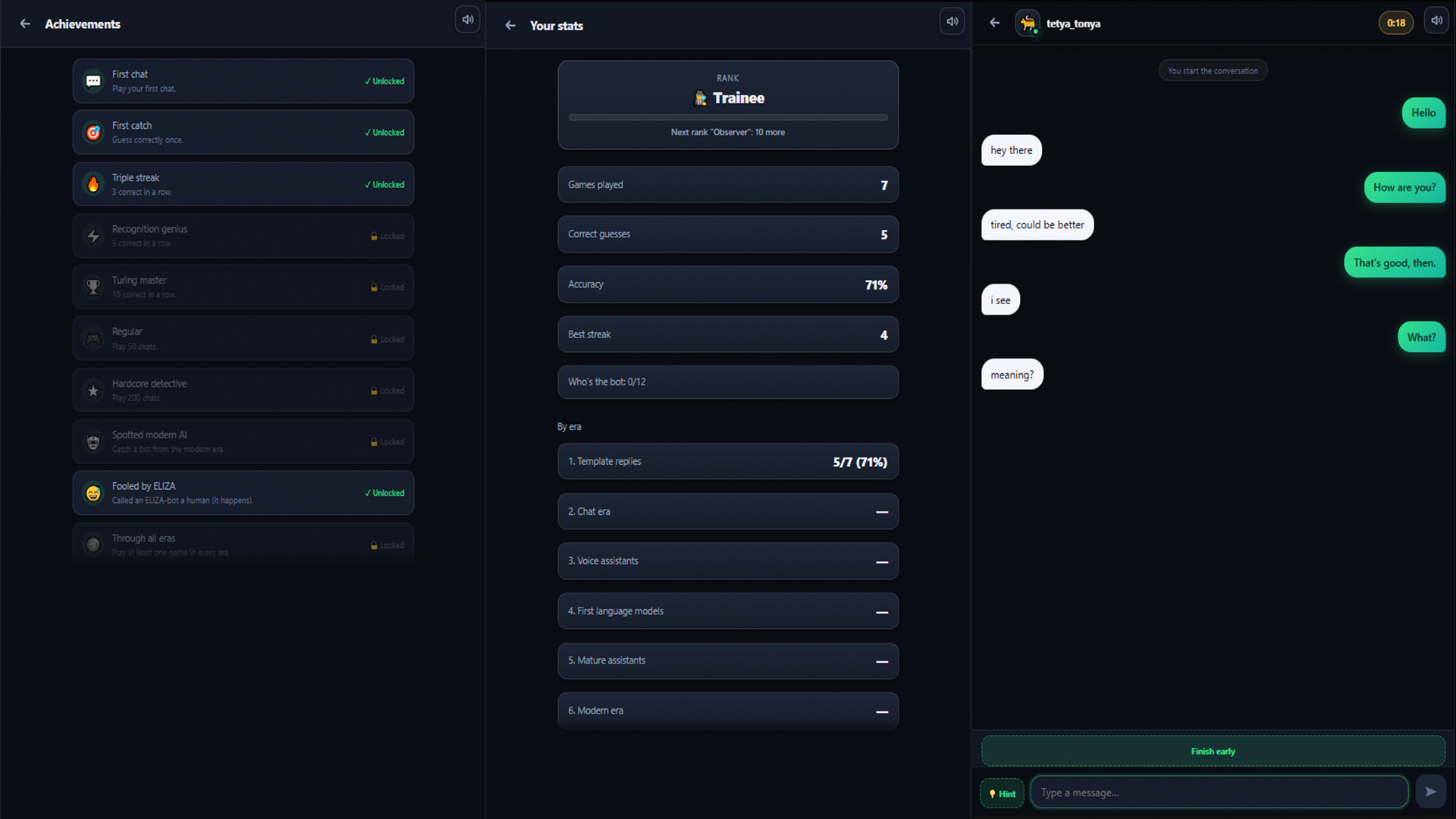Select the 5. Mature assistants row

tap(728, 661)
